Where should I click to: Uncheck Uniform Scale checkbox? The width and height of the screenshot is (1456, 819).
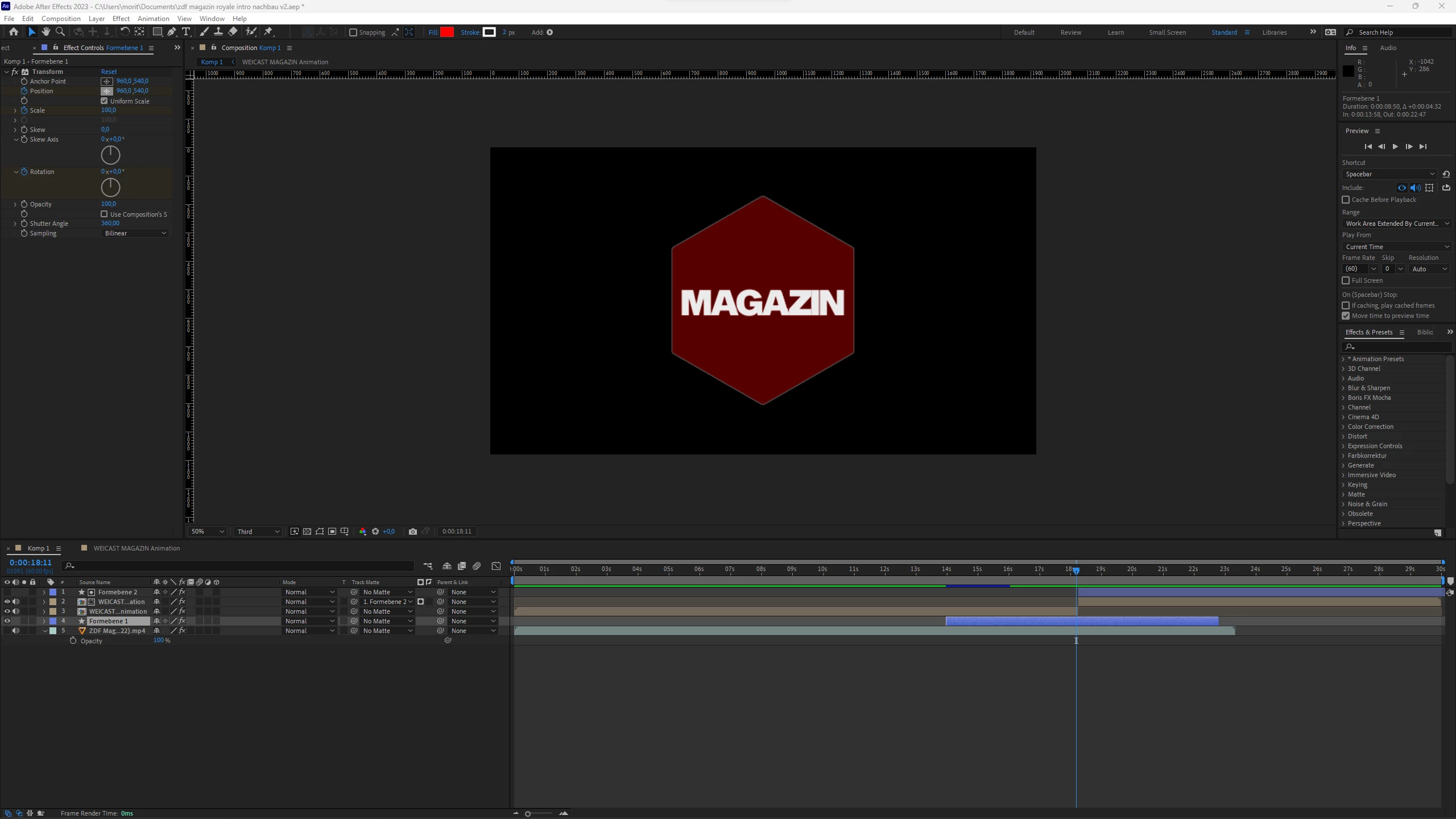104,101
